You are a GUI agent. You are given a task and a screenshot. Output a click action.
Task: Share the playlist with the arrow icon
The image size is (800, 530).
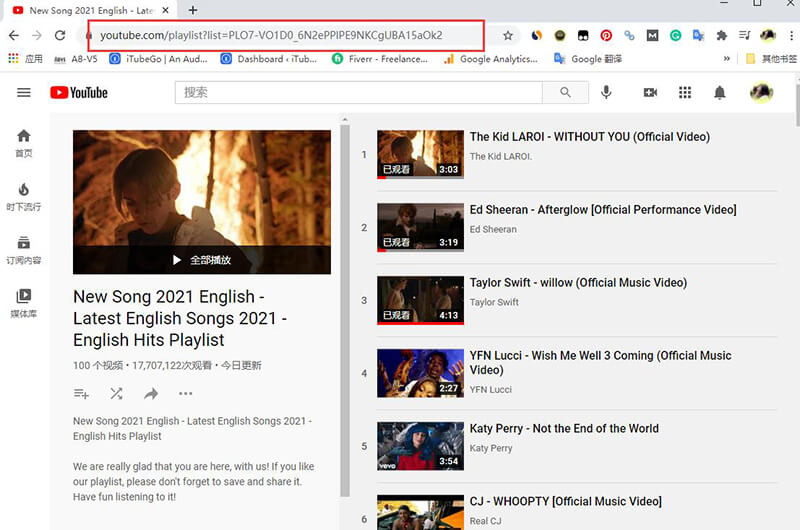(151, 393)
